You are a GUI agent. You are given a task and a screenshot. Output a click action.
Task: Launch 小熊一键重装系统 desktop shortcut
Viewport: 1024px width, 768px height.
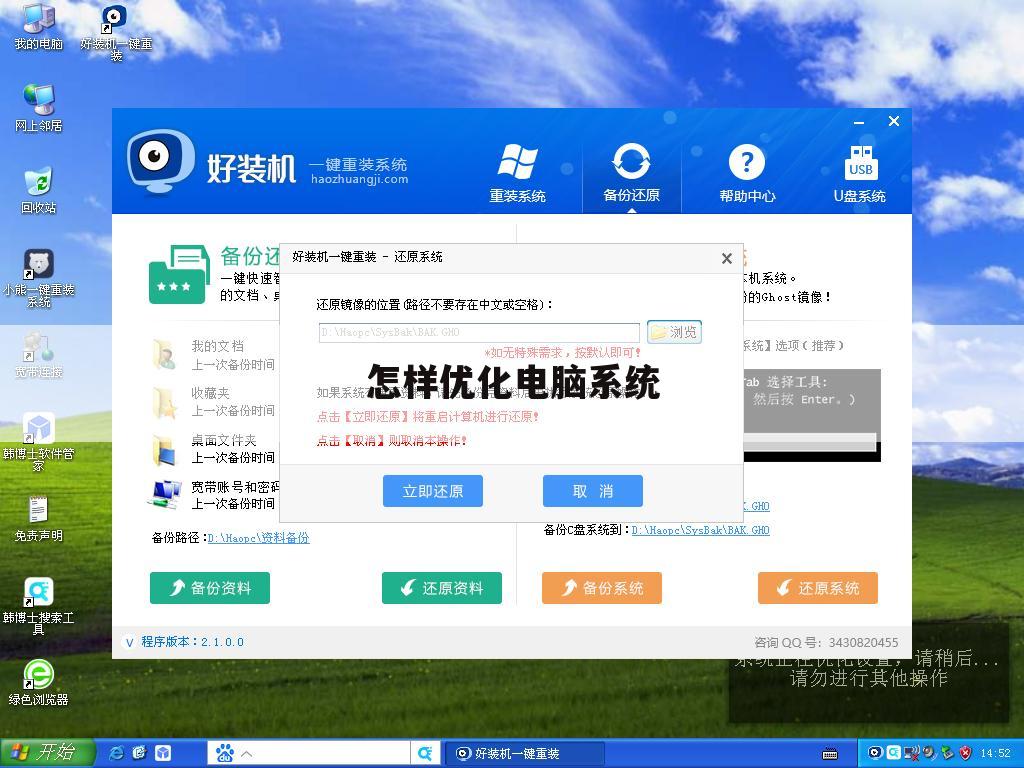[39, 278]
